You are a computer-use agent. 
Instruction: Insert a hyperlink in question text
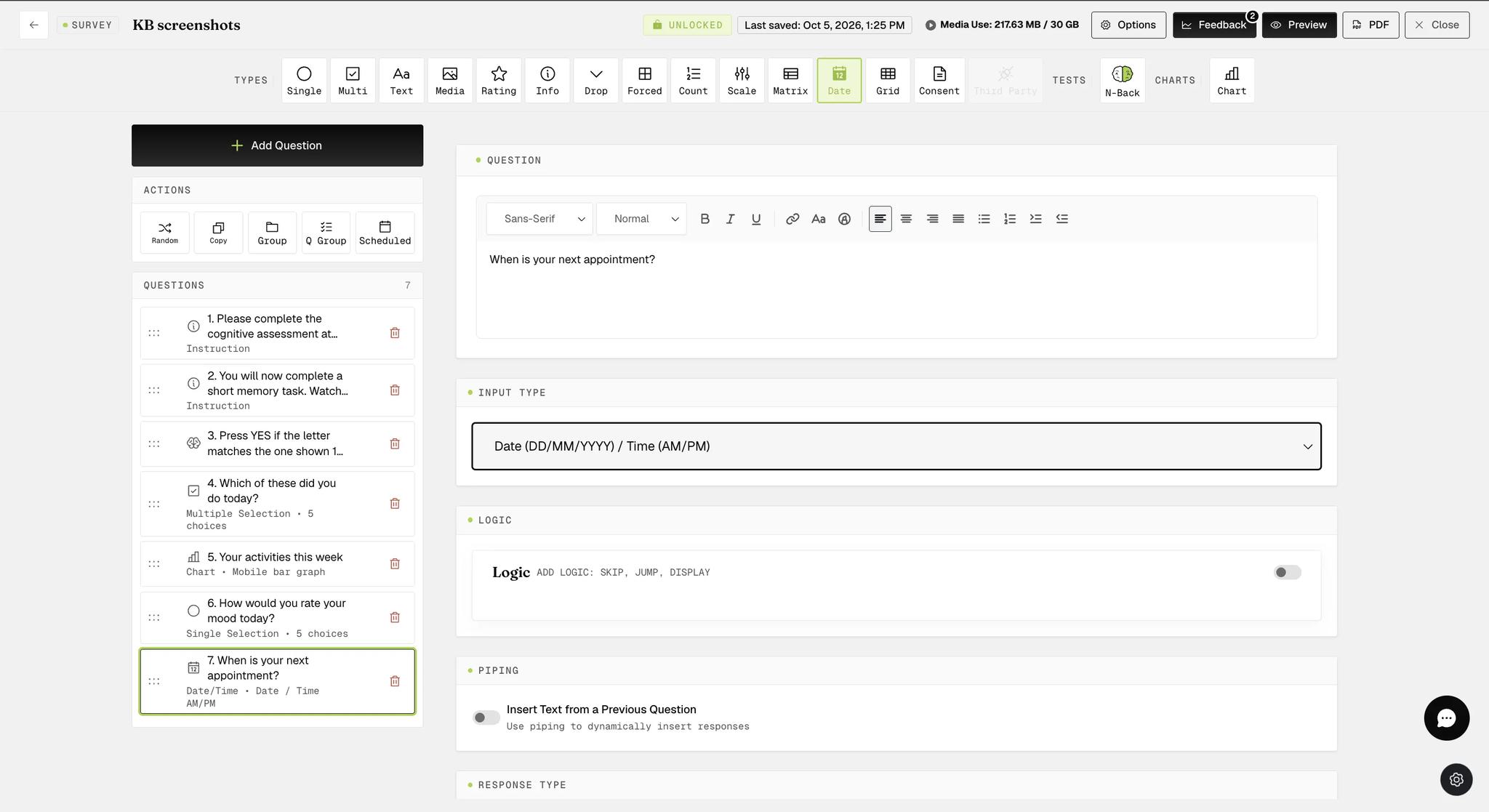coord(792,219)
